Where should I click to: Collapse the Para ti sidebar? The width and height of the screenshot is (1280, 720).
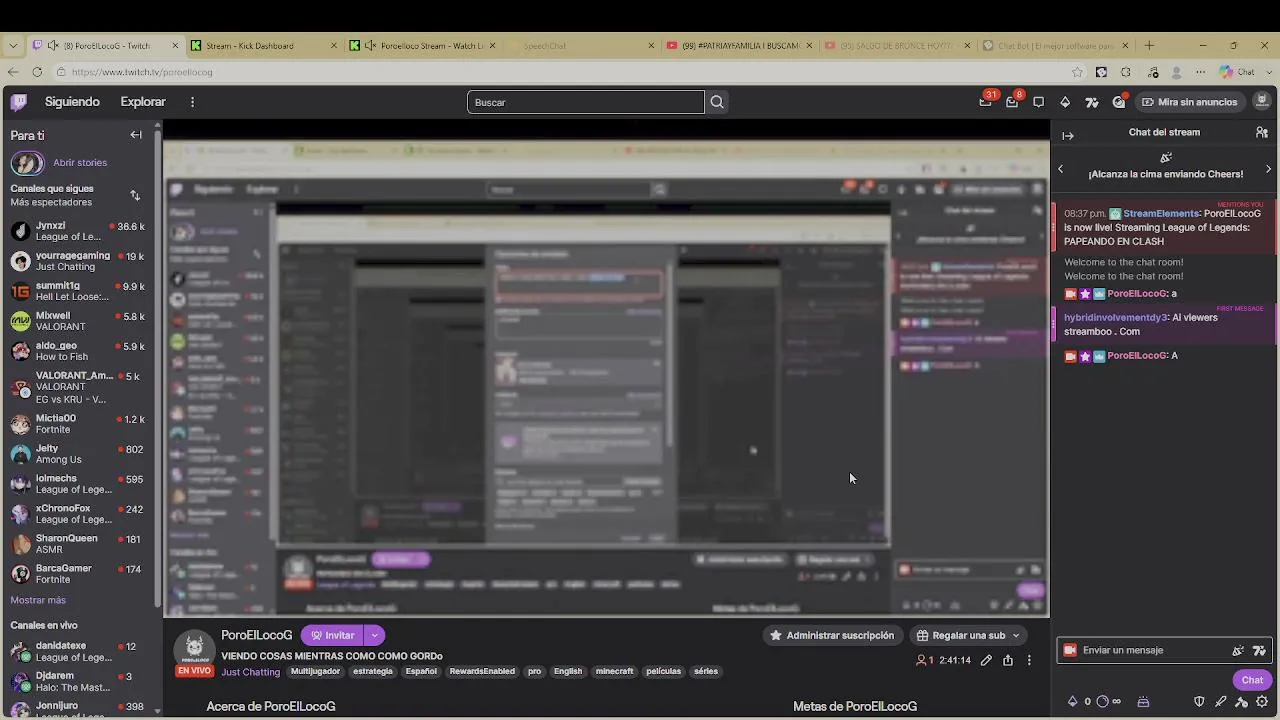(136, 135)
